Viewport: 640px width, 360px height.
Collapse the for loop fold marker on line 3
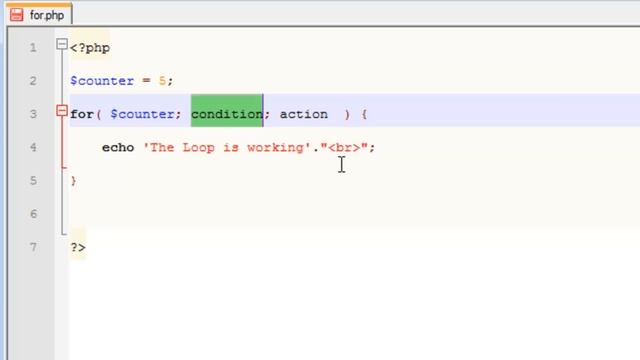62,110
